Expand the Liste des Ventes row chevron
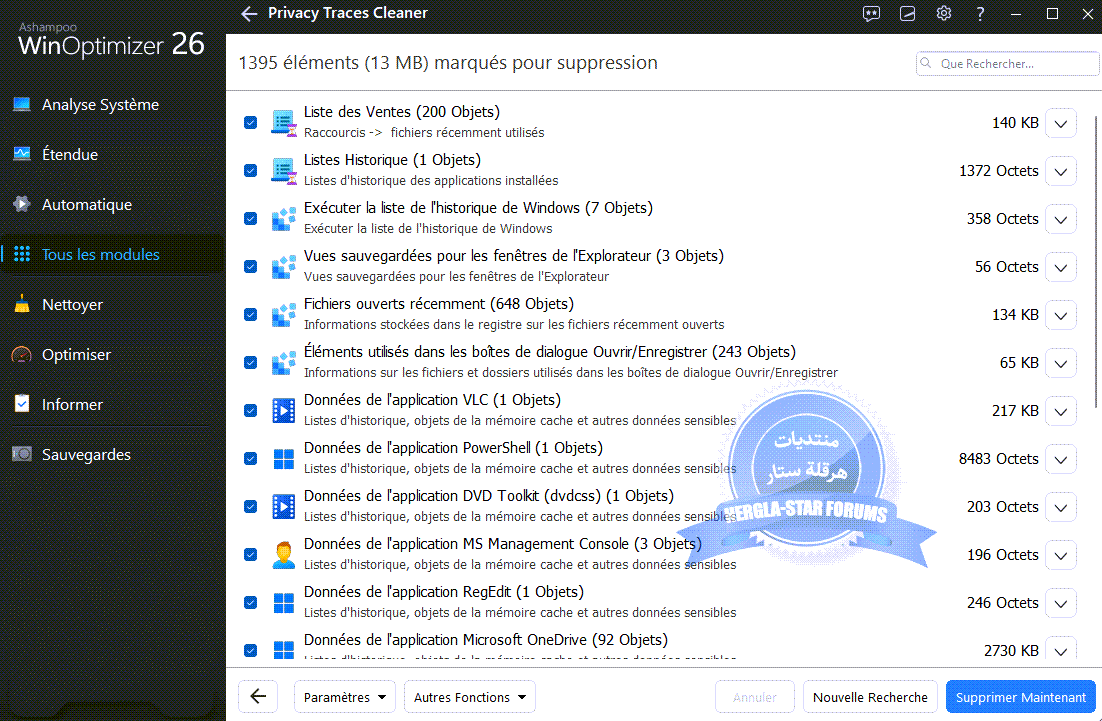1102x721 pixels. click(x=1061, y=124)
